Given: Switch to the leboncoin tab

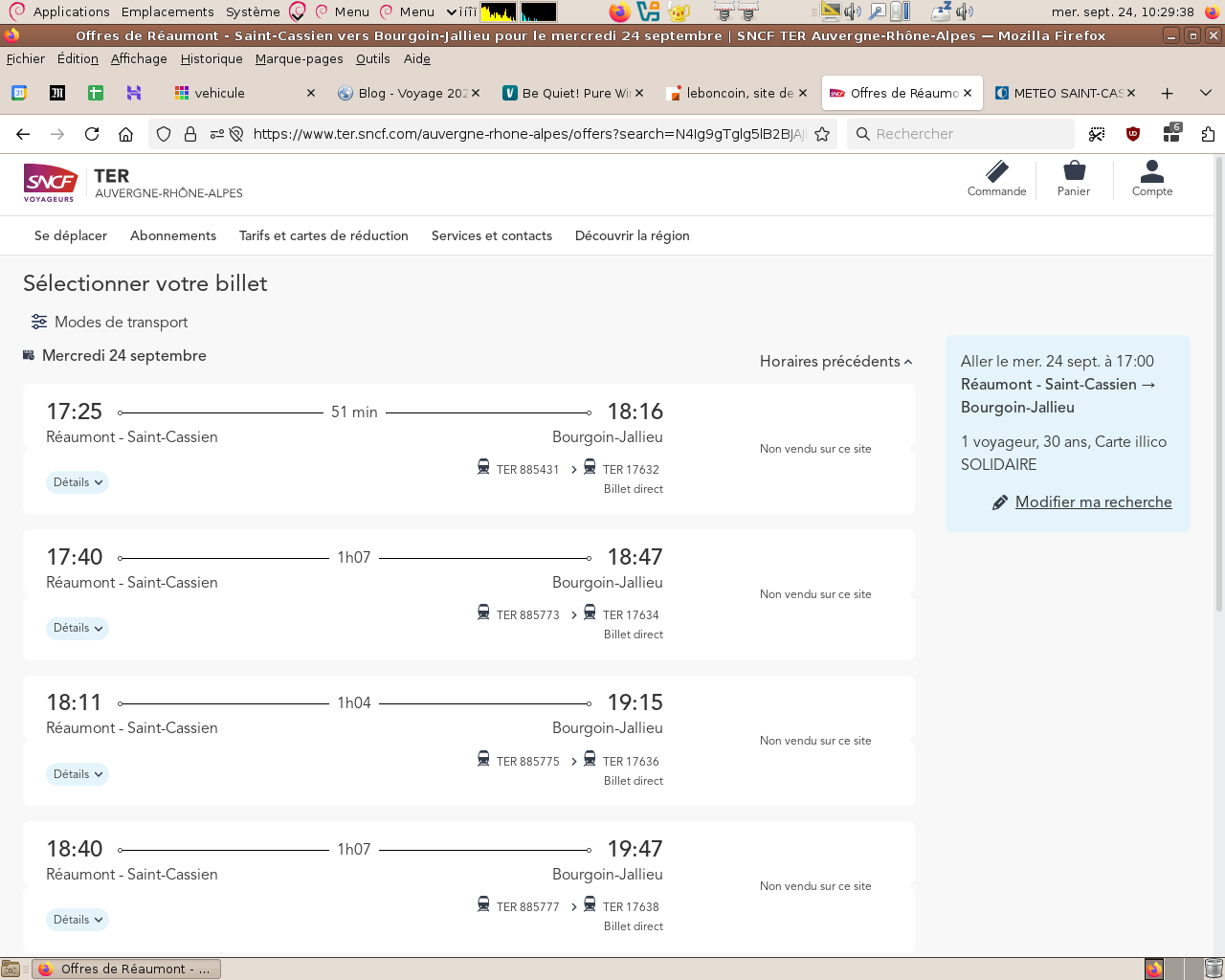Looking at the screenshot, I should point(737,93).
